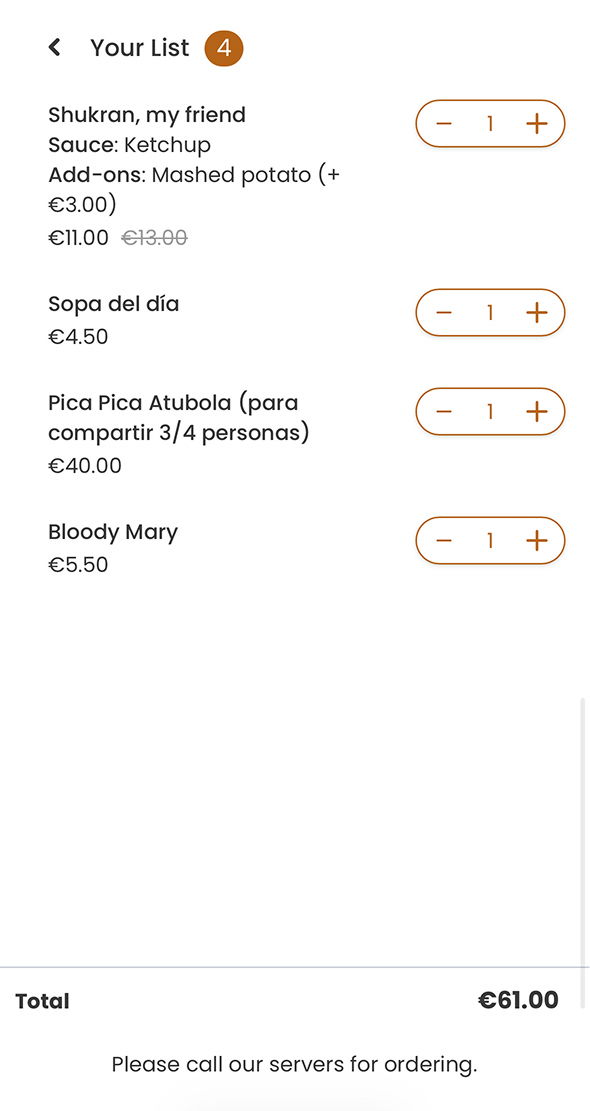Click the plus icon for Sopa del día
590x1111 pixels.
537,312
